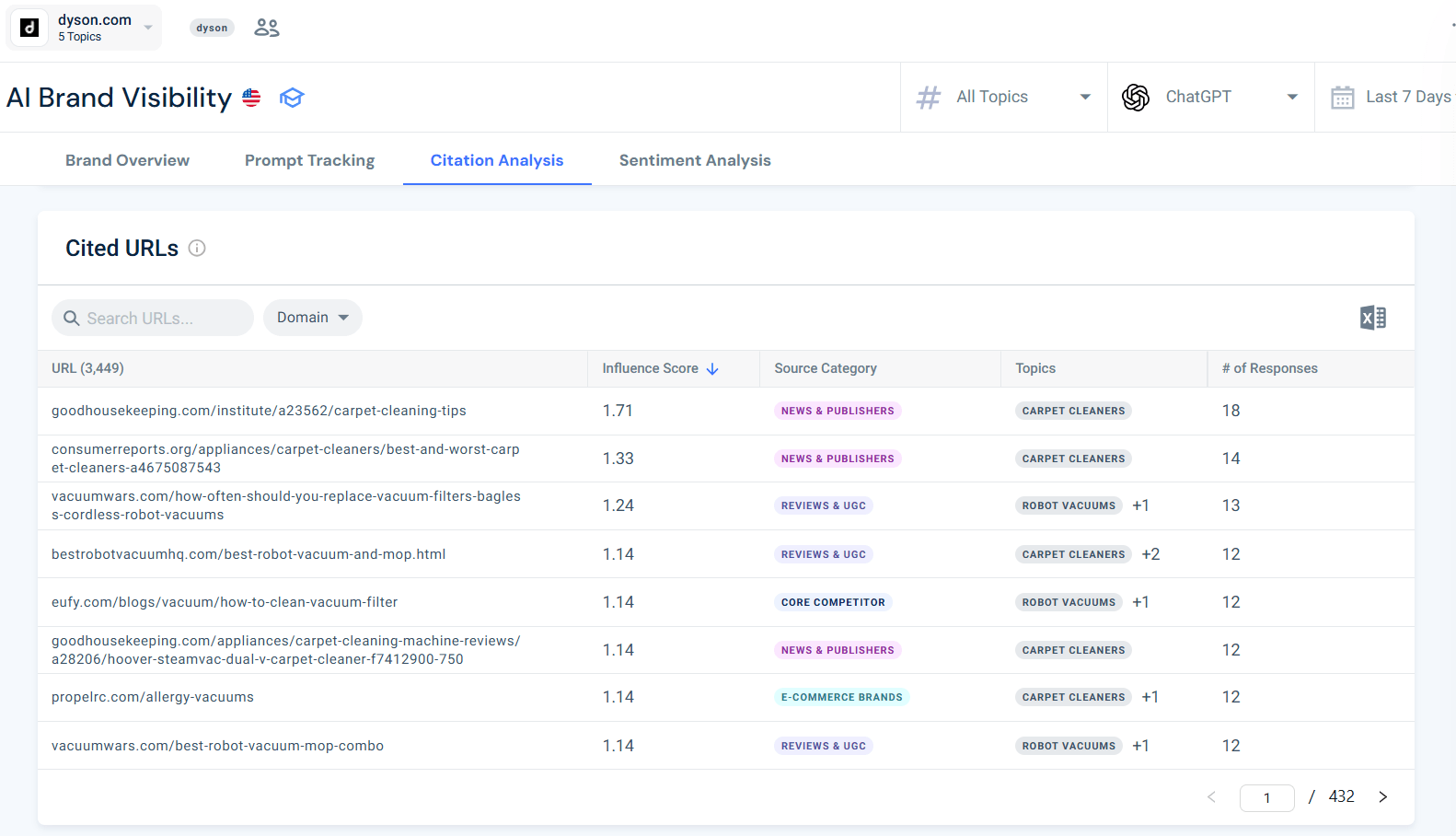Select the Citation Analysis tab
1456x836 pixels.
pos(497,160)
